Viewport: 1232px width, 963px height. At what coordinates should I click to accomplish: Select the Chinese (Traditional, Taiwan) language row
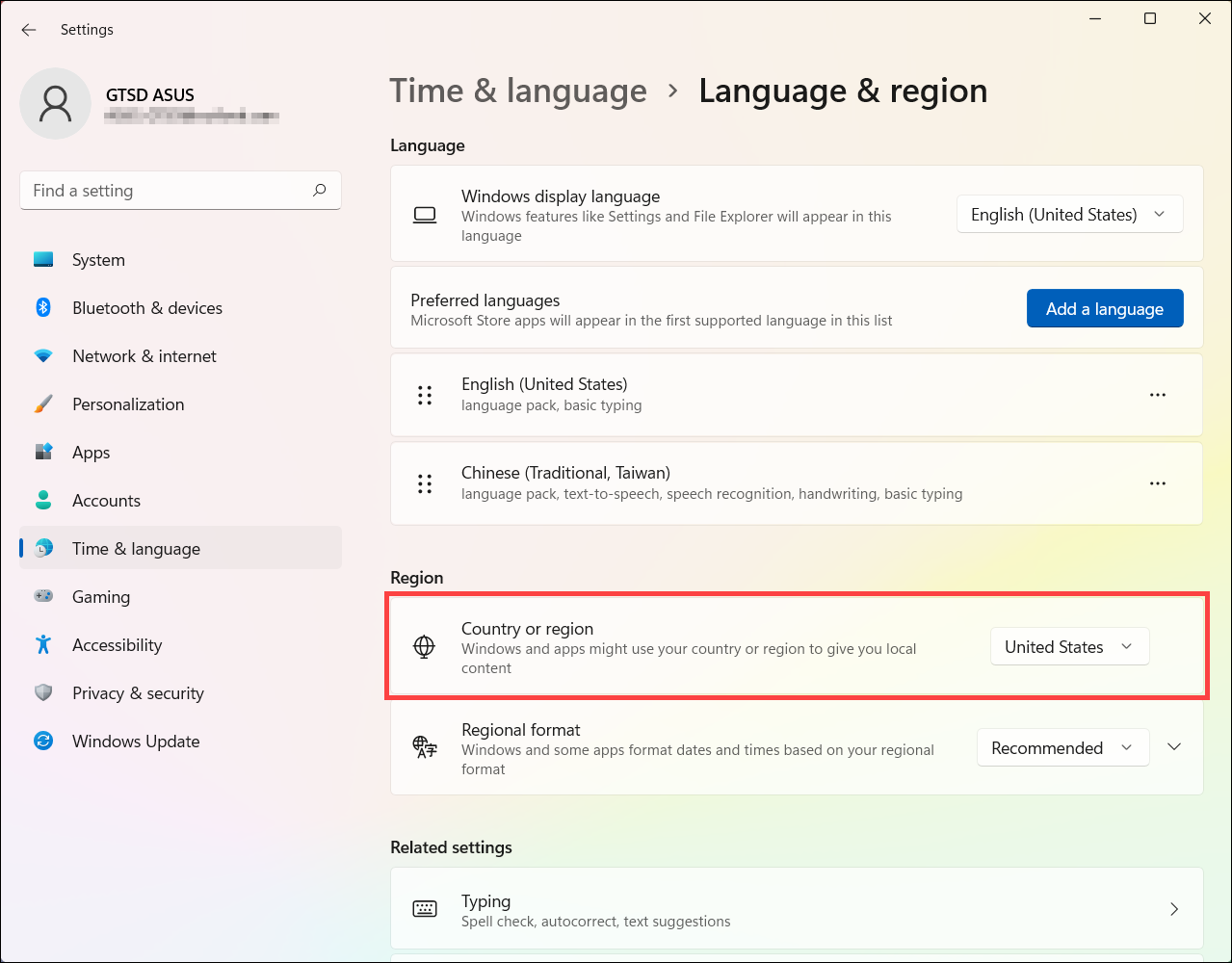797,483
